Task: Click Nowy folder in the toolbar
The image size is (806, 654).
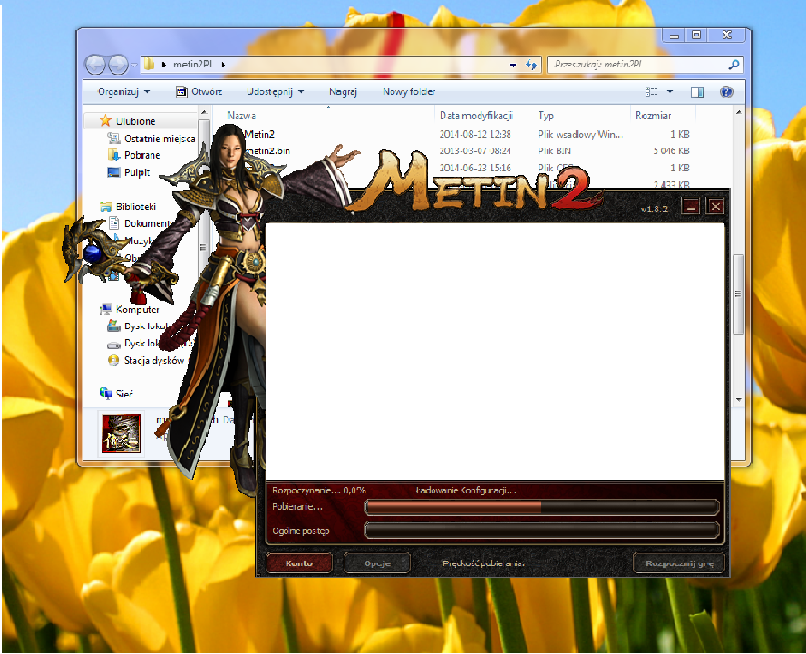Action: point(409,92)
